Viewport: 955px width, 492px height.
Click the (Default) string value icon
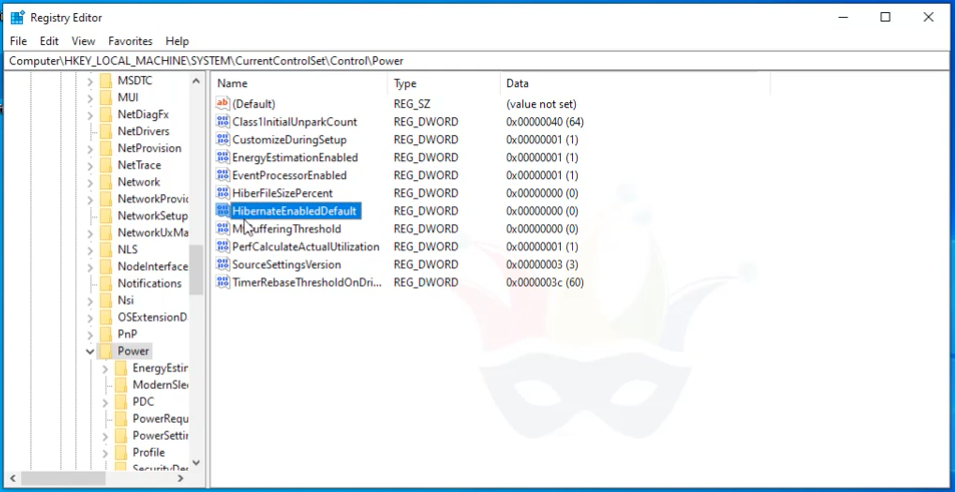coord(223,104)
